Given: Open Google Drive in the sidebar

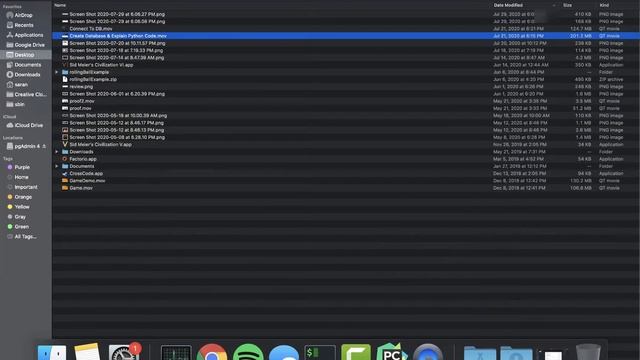Looking at the screenshot, I should click(29, 45).
